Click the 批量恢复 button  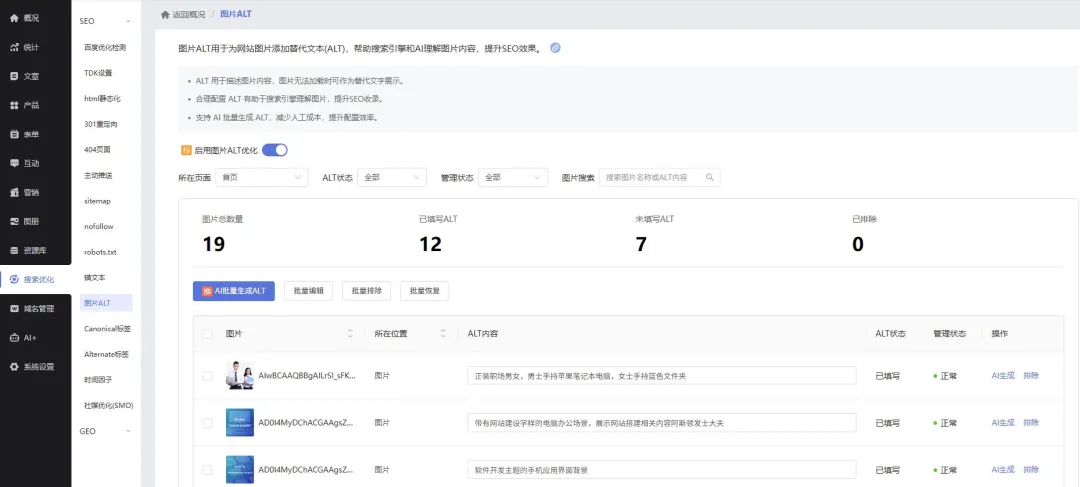coord(424,291)
